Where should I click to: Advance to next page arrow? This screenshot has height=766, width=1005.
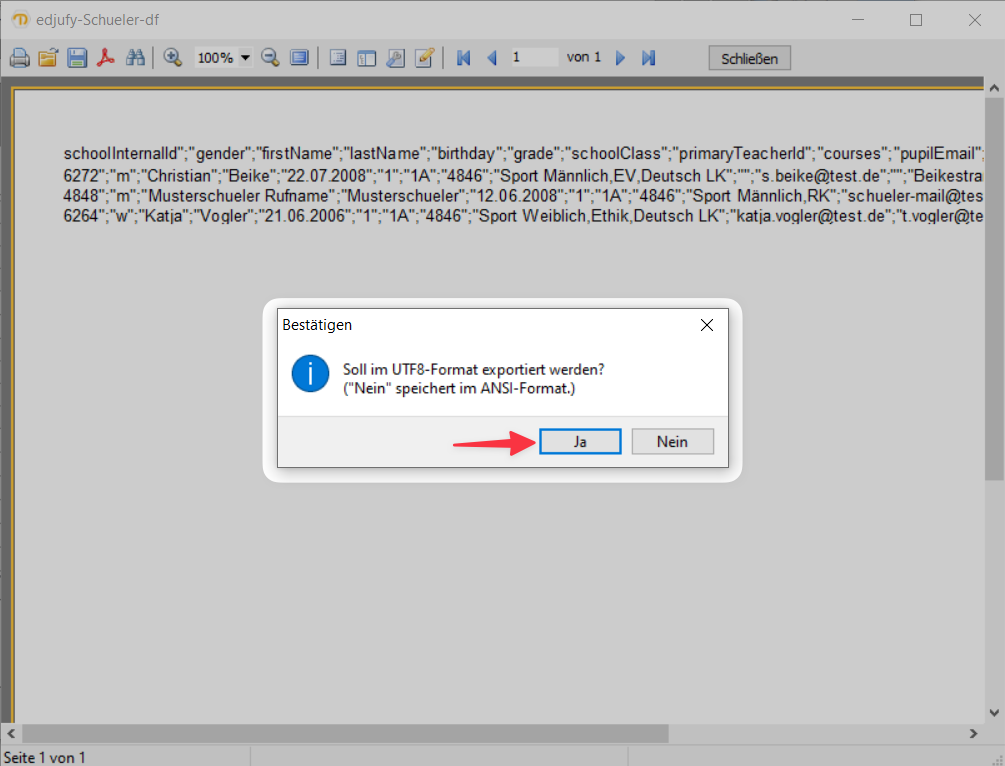point(620,57)
